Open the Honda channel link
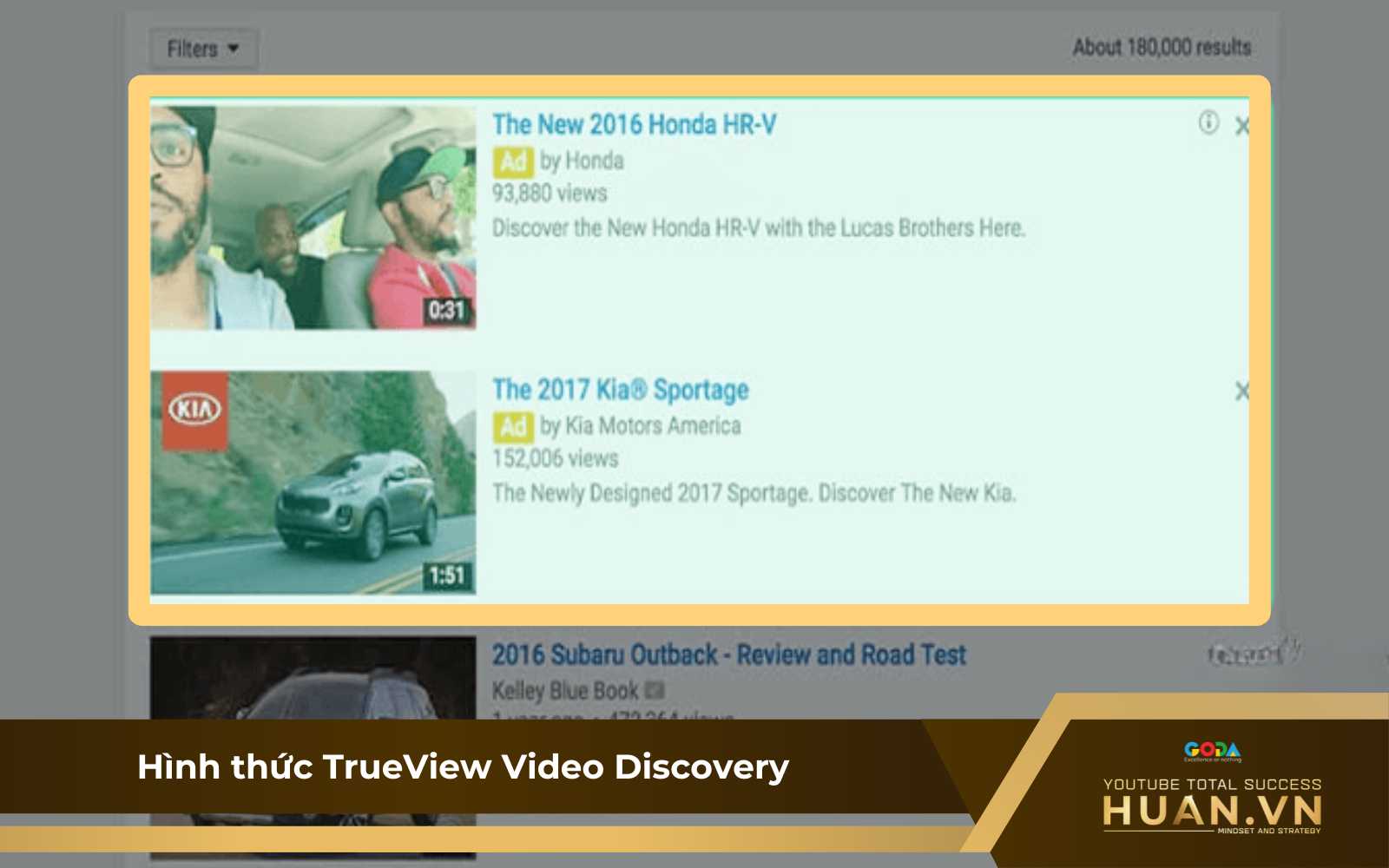 pyautogui.click(x=594, y=161)
